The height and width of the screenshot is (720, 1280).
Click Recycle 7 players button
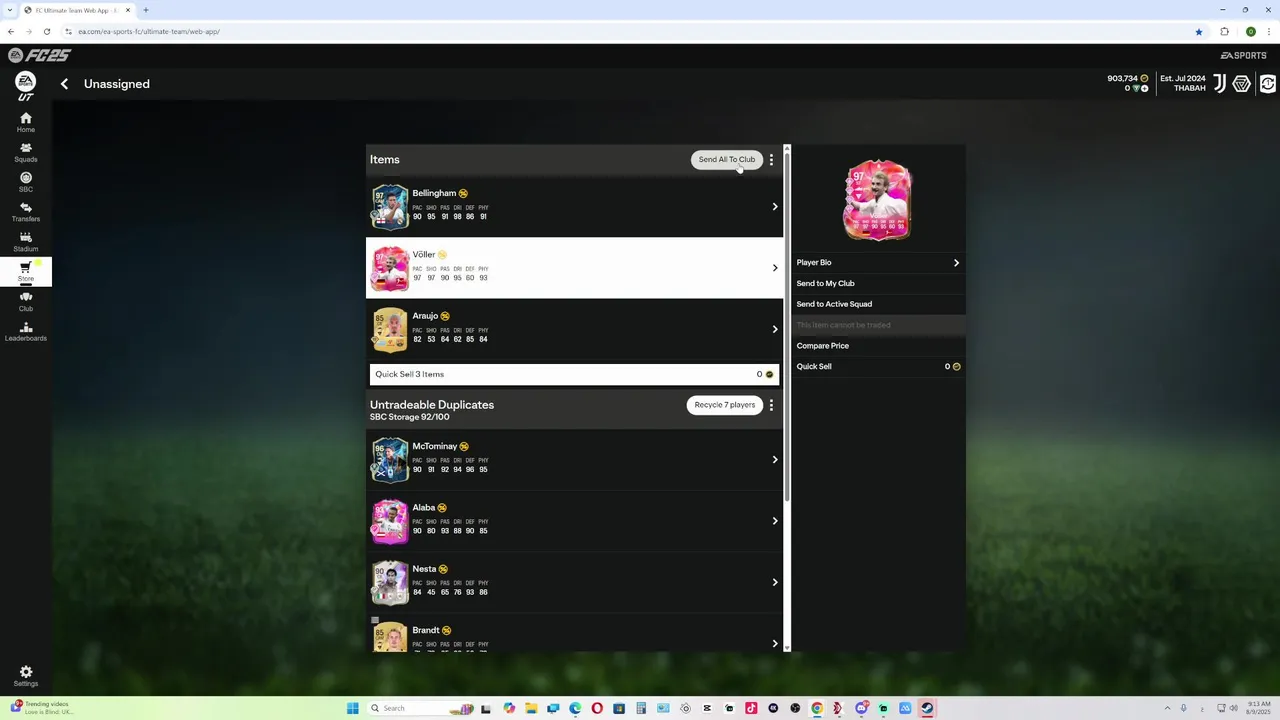[x=725, y=405]
